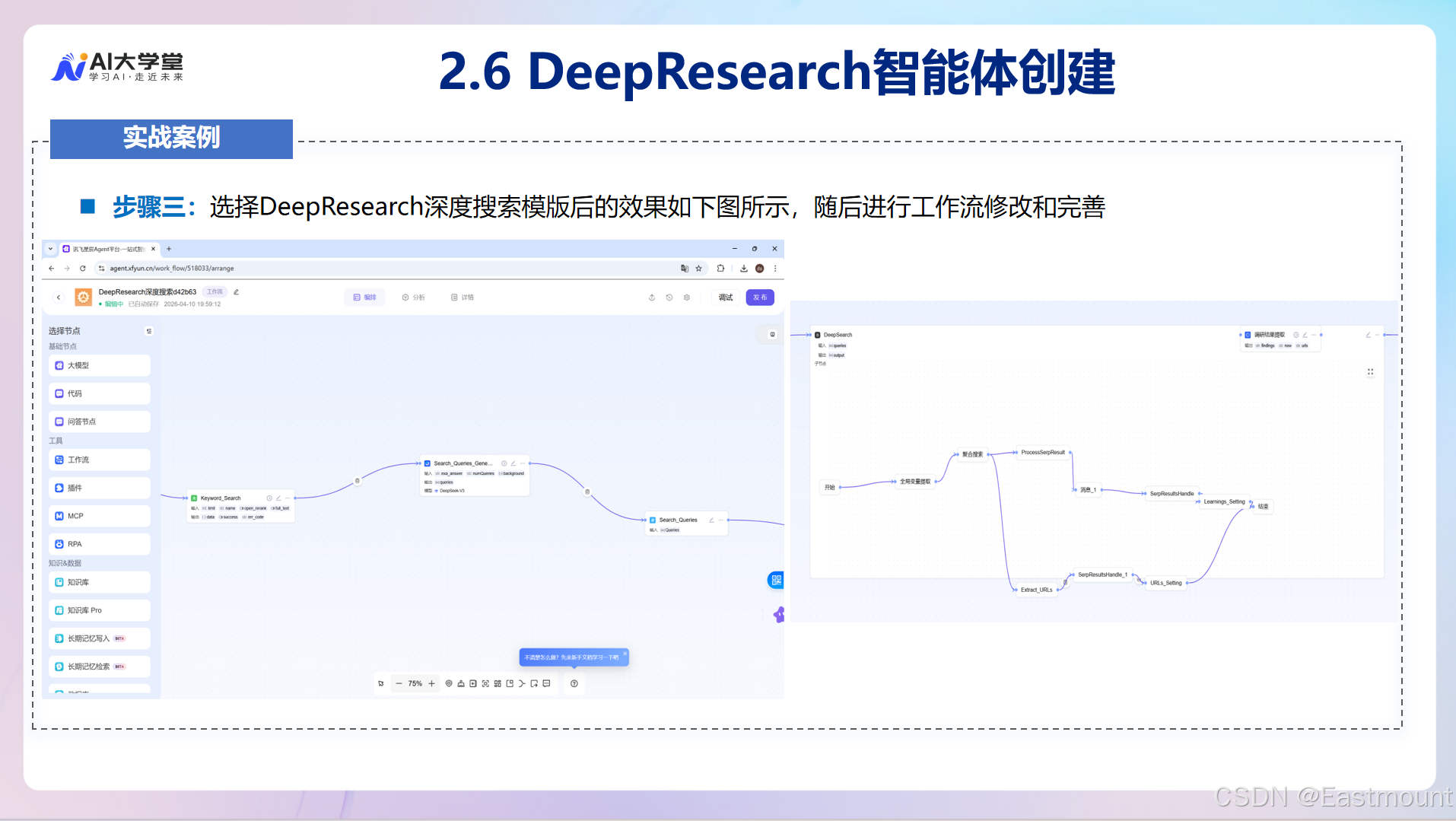
Task: Click the Extract_URLs node
Action: (x=1037, y=590)
